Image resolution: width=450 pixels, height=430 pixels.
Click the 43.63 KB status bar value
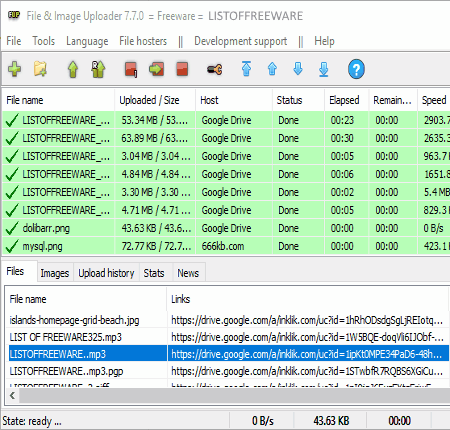(x=331, y=421)
